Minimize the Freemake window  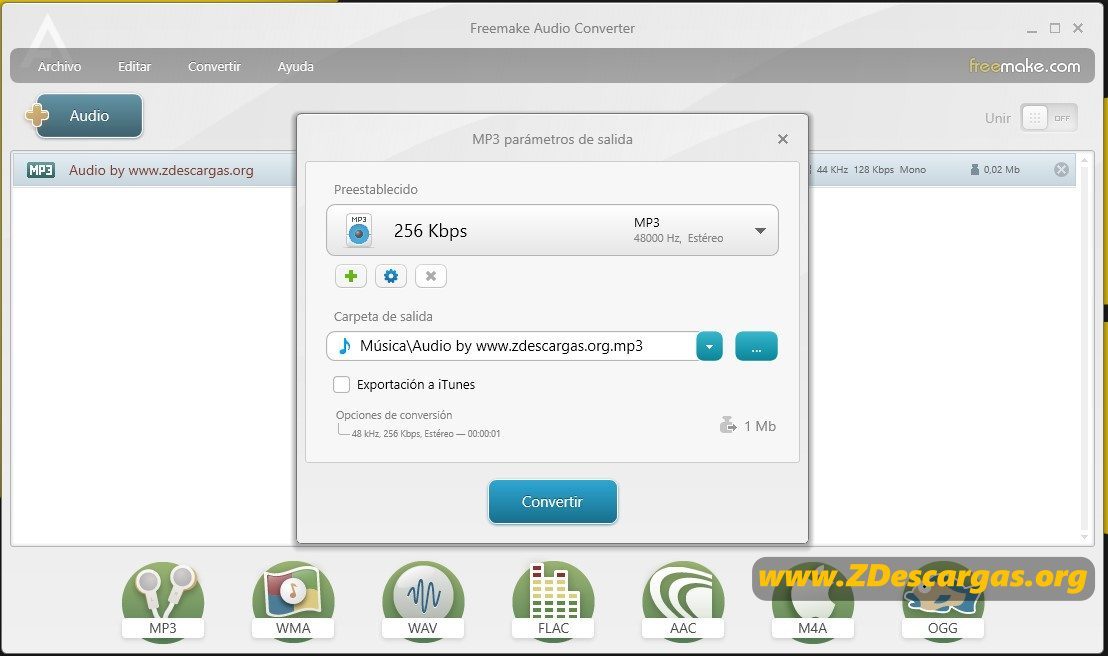(x=1032, y=29)
